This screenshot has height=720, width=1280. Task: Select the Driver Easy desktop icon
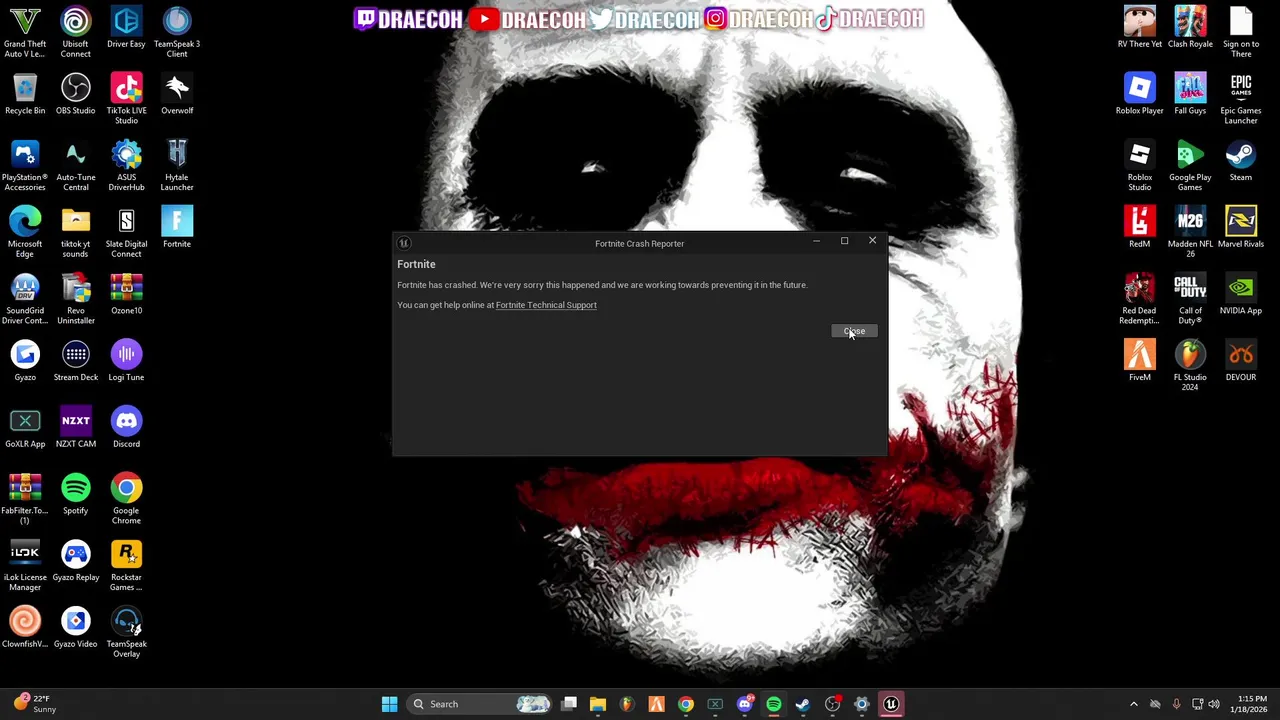click(x=126, y=27)
